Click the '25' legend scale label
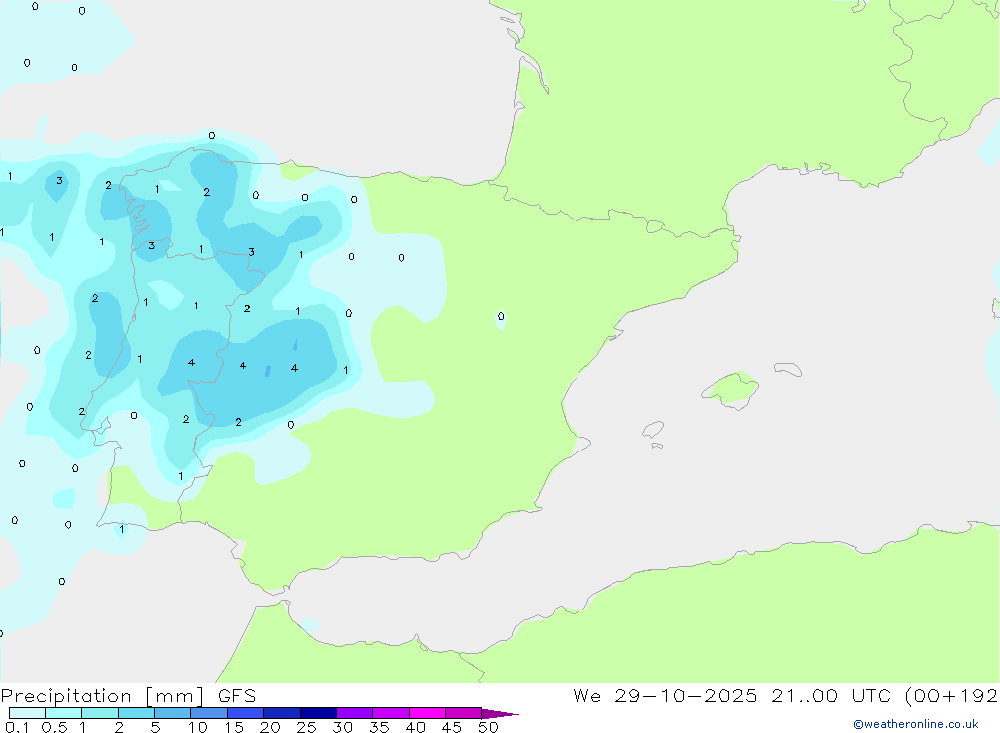 [306, 727]
